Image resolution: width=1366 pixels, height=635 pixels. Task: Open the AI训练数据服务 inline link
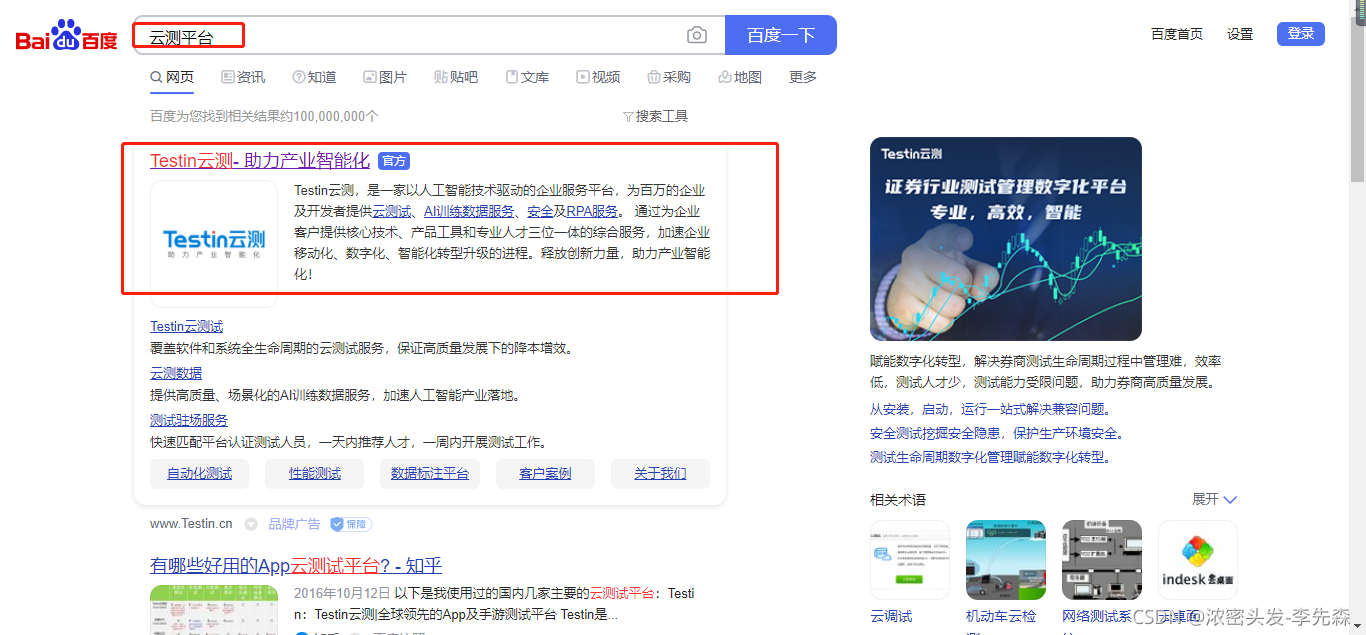click(x=469, y=211)
